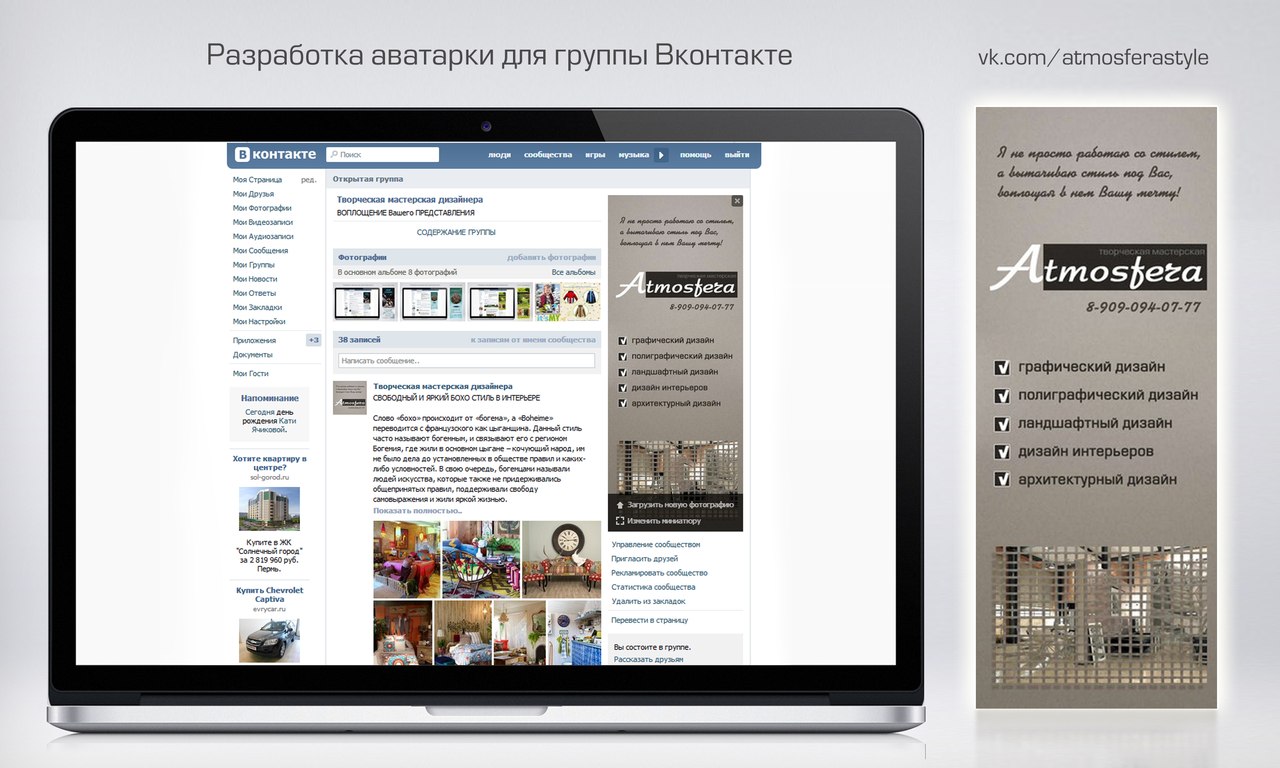This screenshot has height=768, width=1280.
Task: Click Пригласить друзей
Action: [x=644, y=559]
